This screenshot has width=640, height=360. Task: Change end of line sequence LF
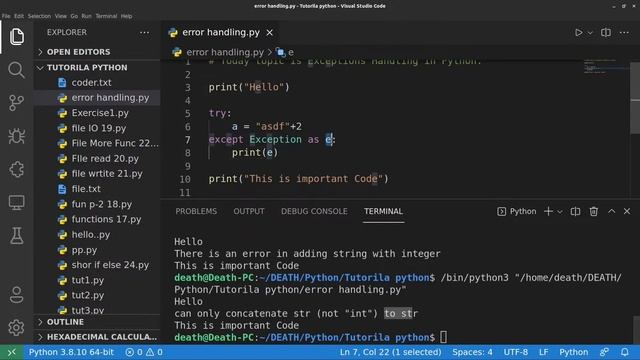coord(543,352)
